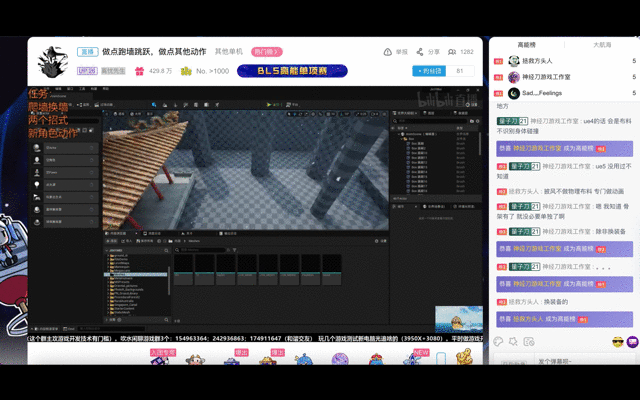Viewport: 640px width, 400px height.
Task: Click the UP 26 level badge
Action: [87, 71]
